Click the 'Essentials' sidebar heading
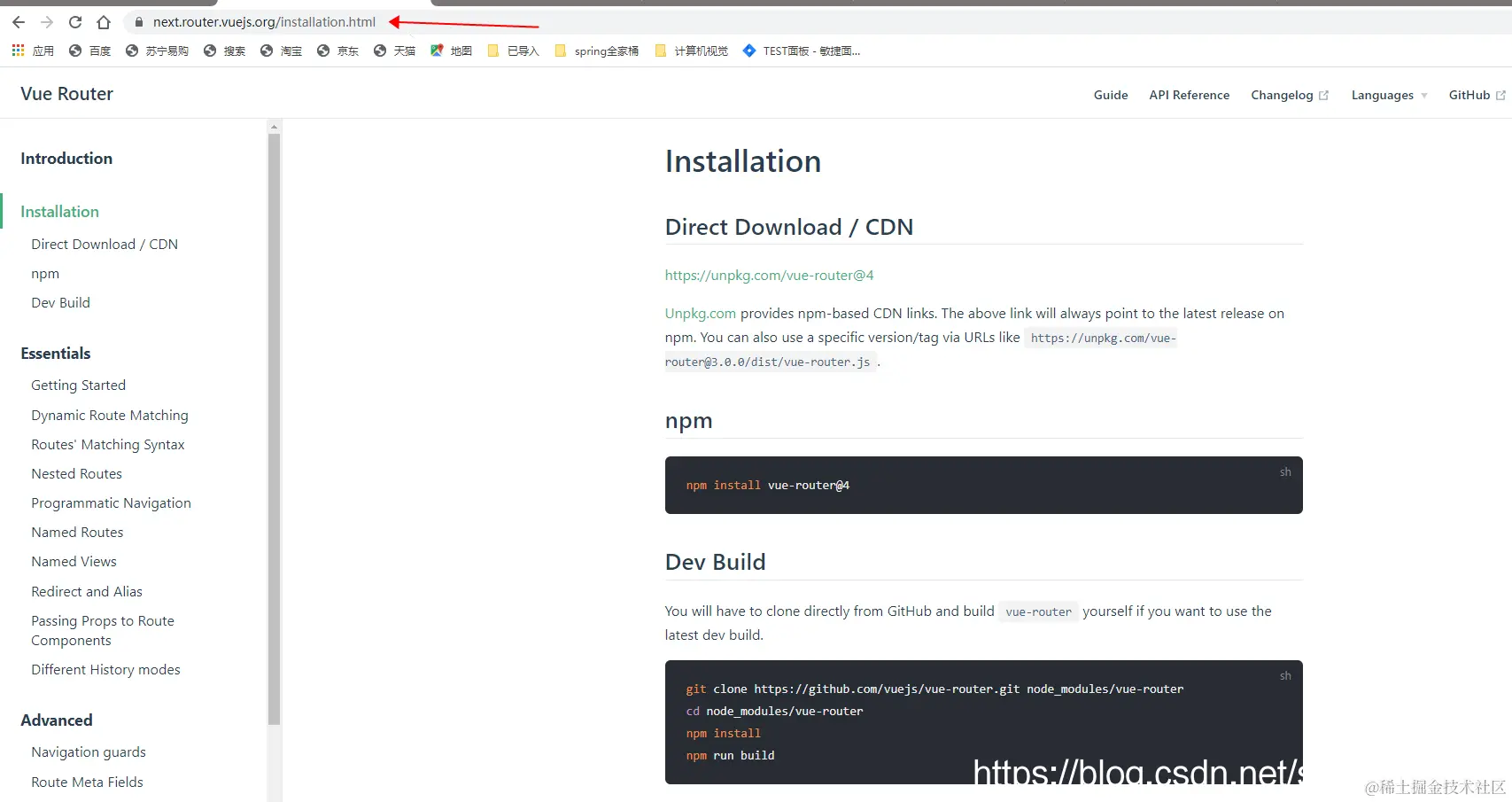 (x=56, y=354)
